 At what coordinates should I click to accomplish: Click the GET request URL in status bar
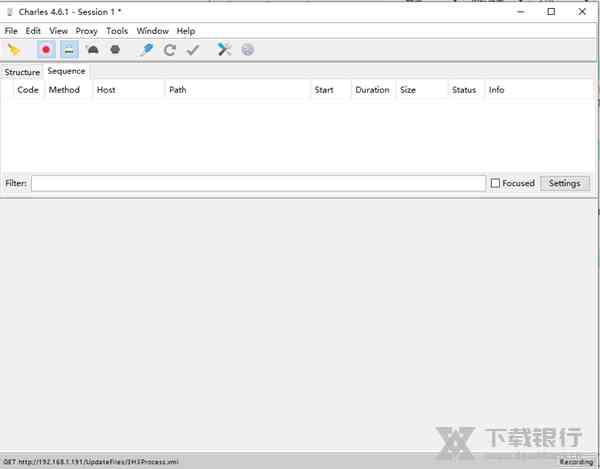pos(91,462)
